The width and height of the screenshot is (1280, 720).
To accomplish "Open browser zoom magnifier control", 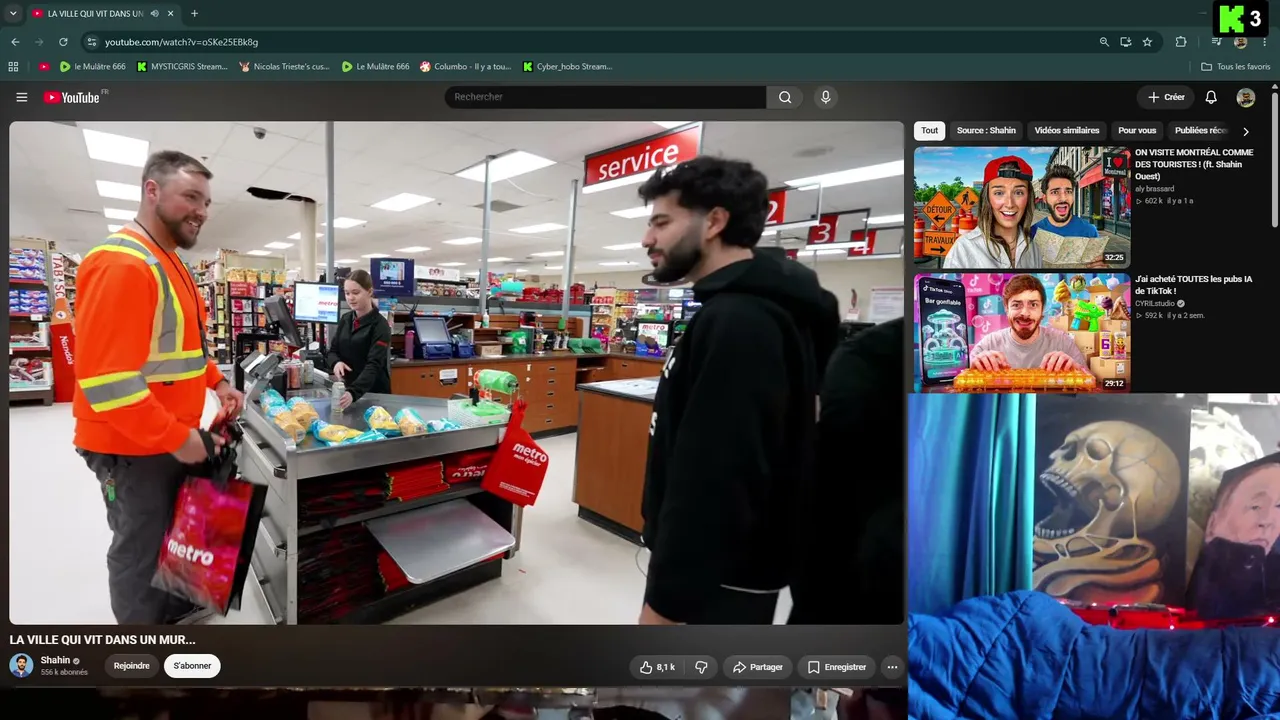I will click(x=1104, y=42).
